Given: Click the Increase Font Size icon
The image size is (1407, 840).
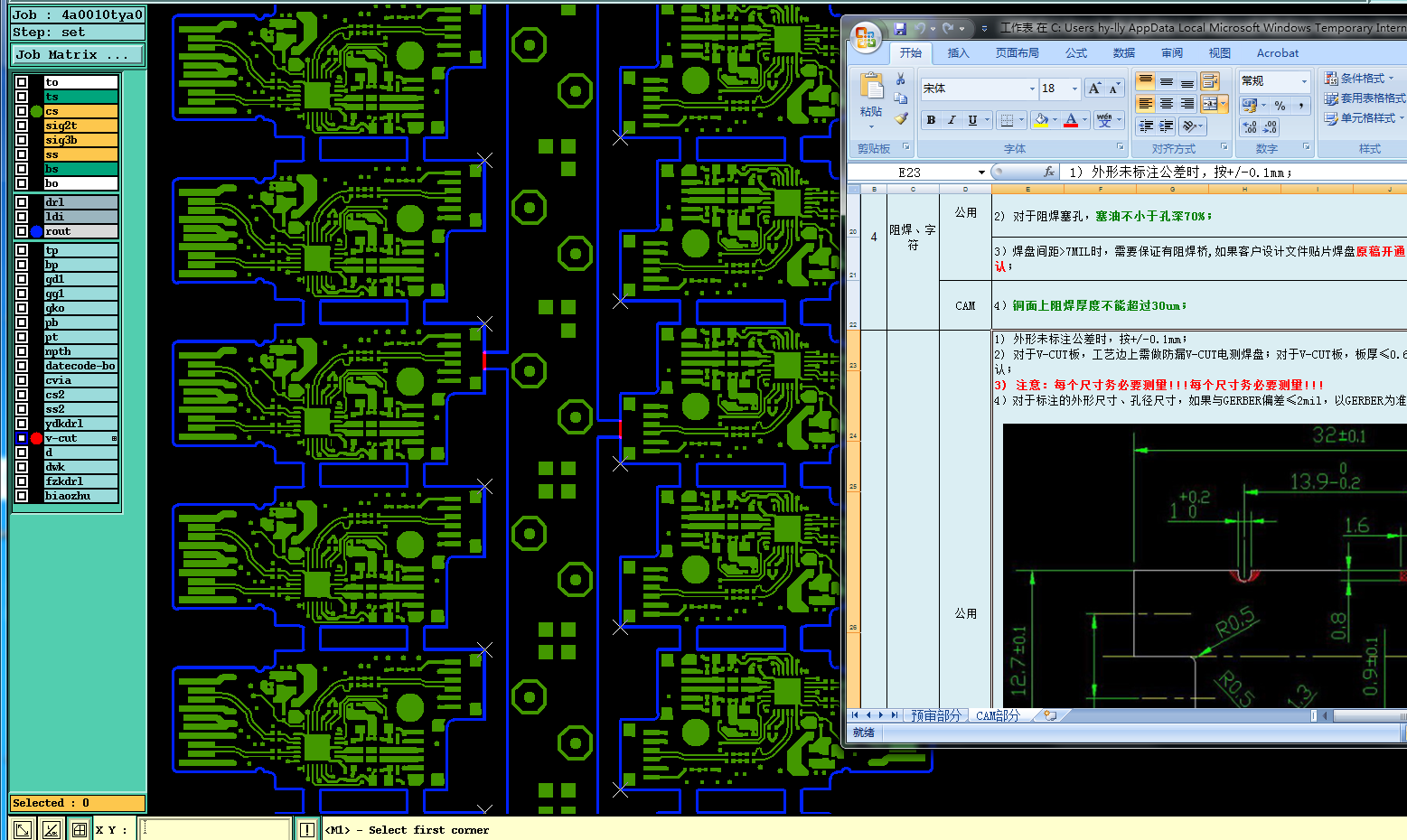Looking at the screenshot, I should (x=1094, y=89).
